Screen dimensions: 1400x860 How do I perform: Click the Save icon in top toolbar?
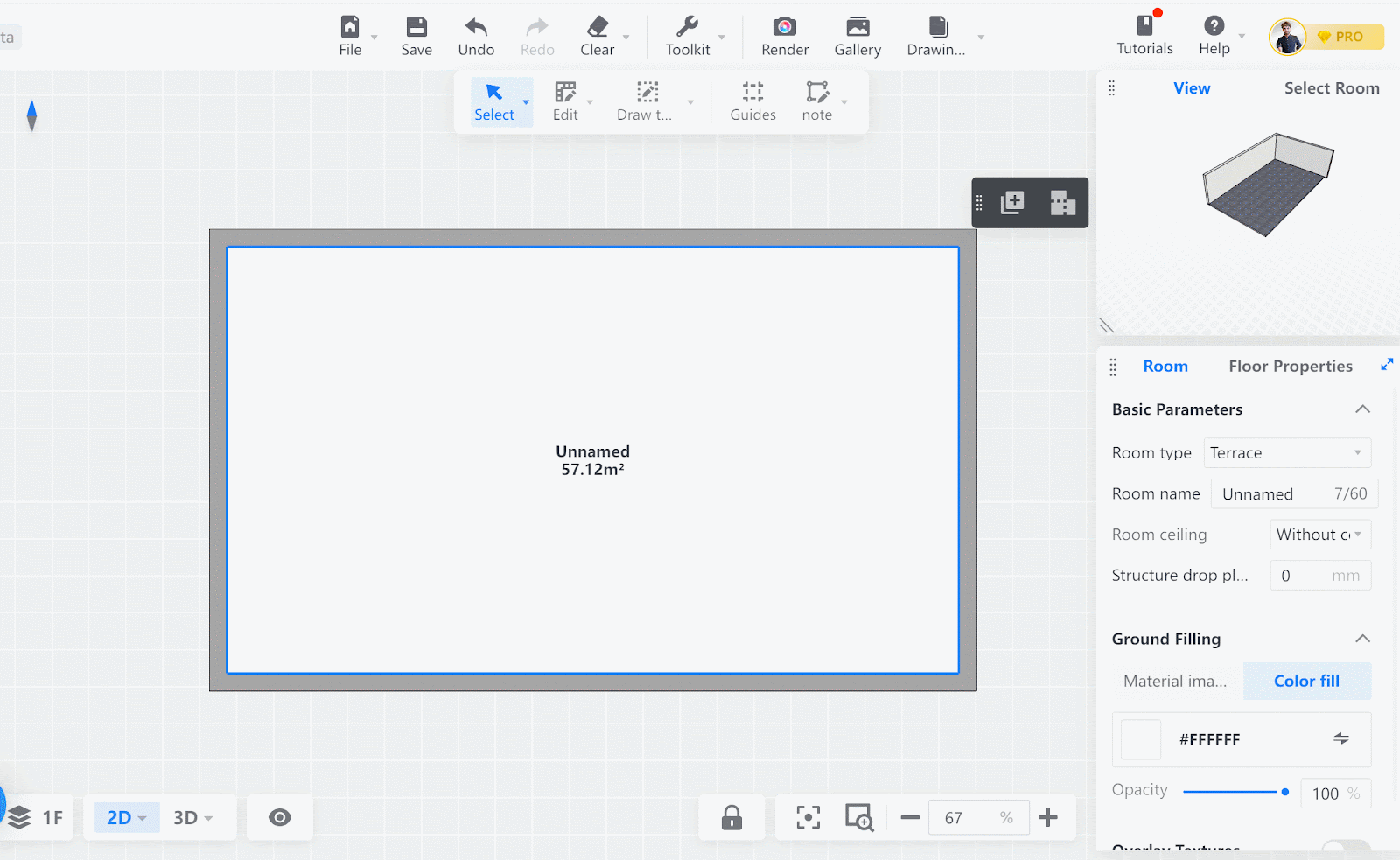tap(416, 37)
